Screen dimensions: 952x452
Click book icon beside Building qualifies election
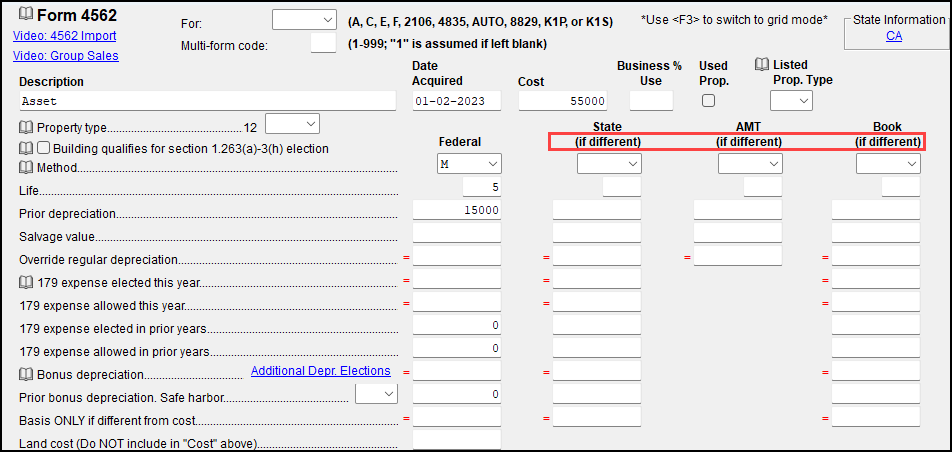[26, 148]
